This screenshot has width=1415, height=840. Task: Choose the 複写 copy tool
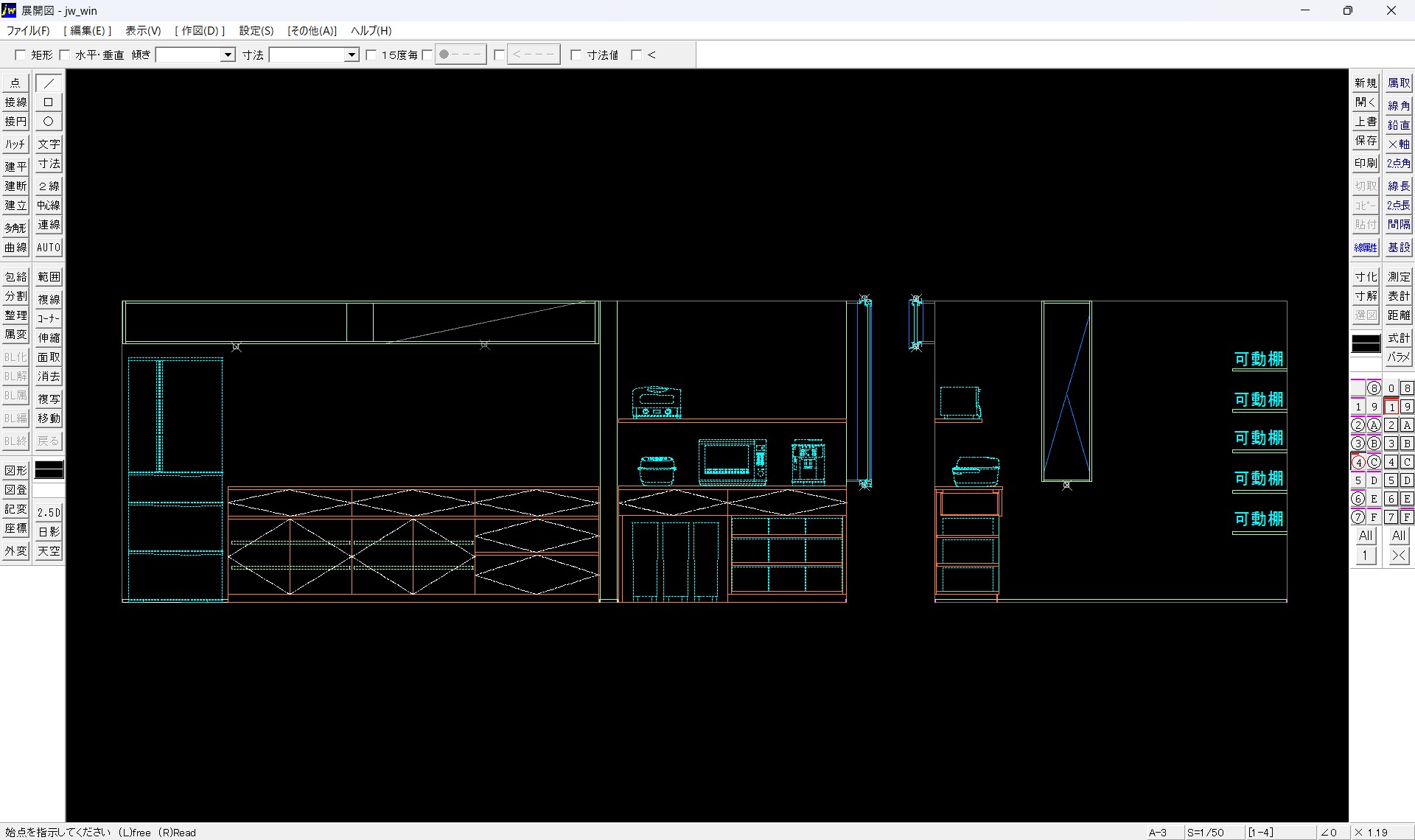49,399
